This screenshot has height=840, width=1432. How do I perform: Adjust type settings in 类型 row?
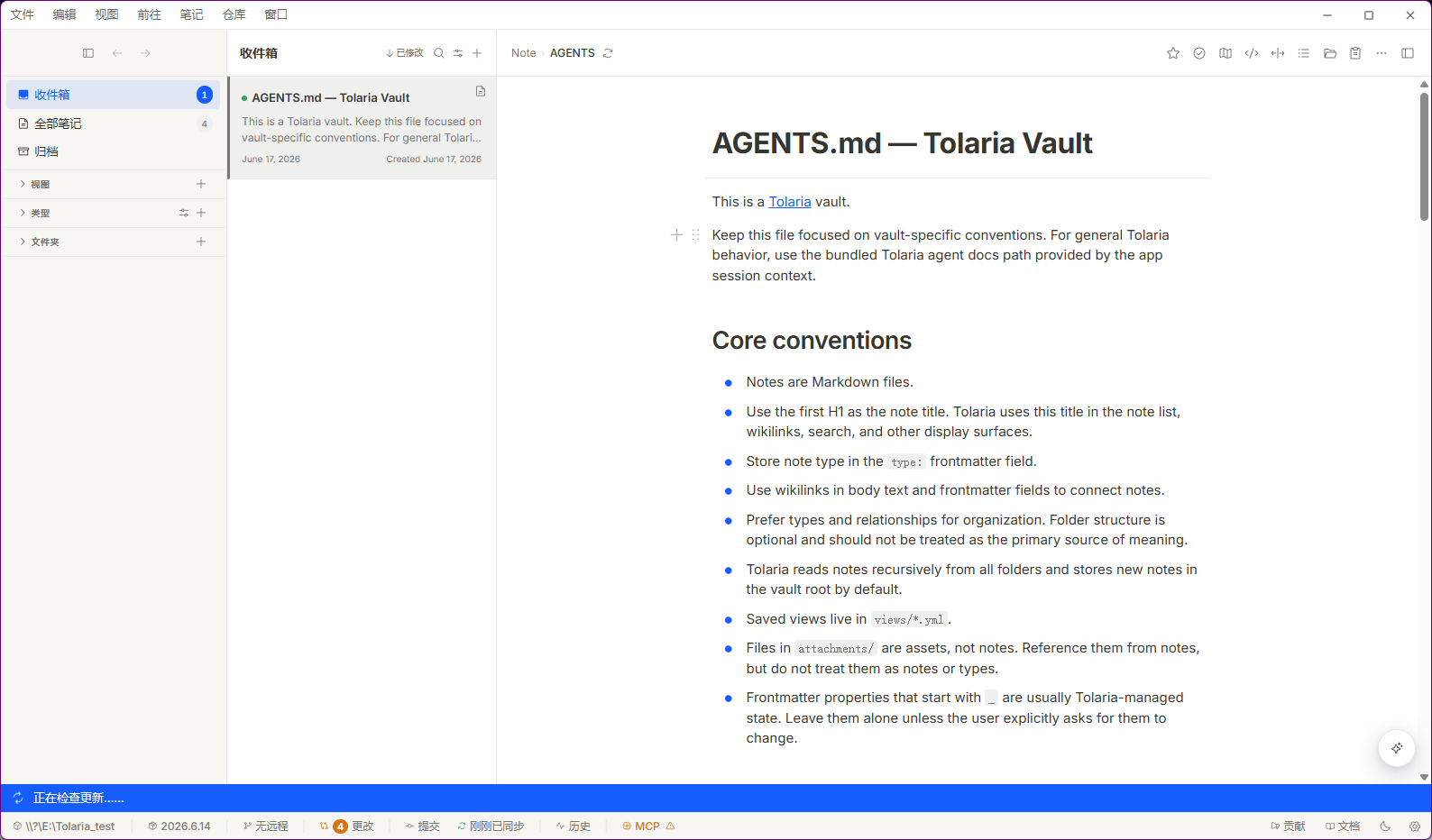tap(184, 213)
